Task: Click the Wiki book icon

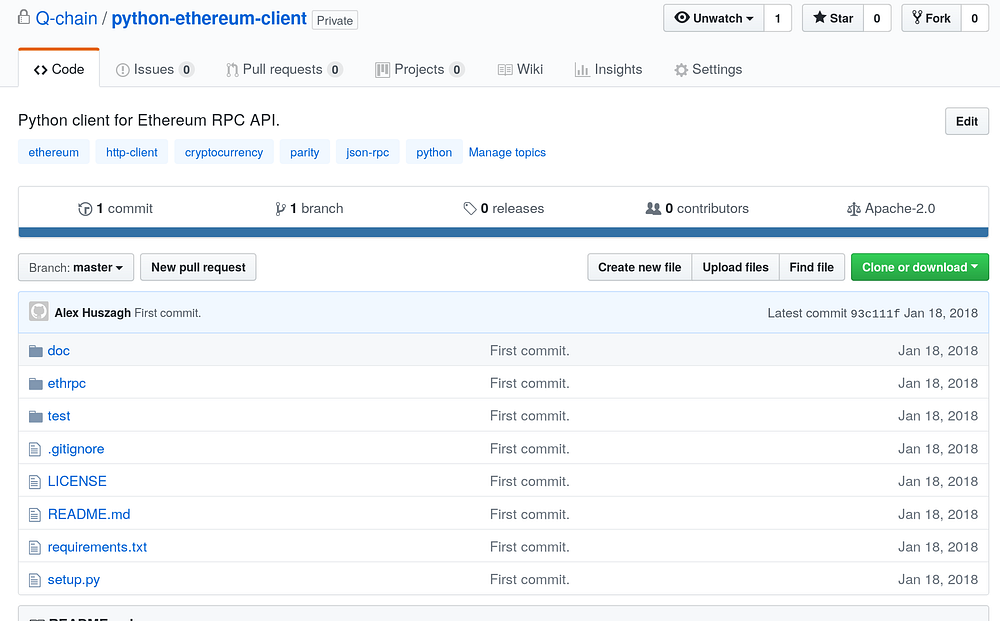Action: click(505, 69)
